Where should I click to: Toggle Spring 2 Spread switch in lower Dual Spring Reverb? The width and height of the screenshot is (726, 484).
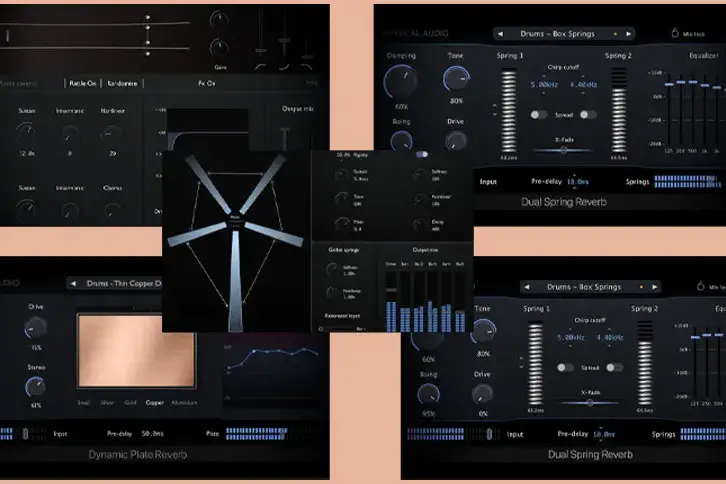click(614, 368)
